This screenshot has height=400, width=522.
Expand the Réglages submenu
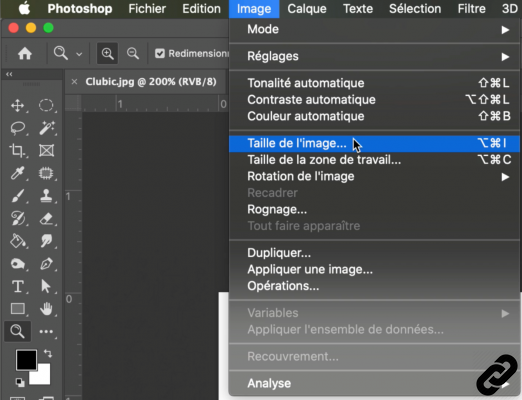tap(375, 56)
